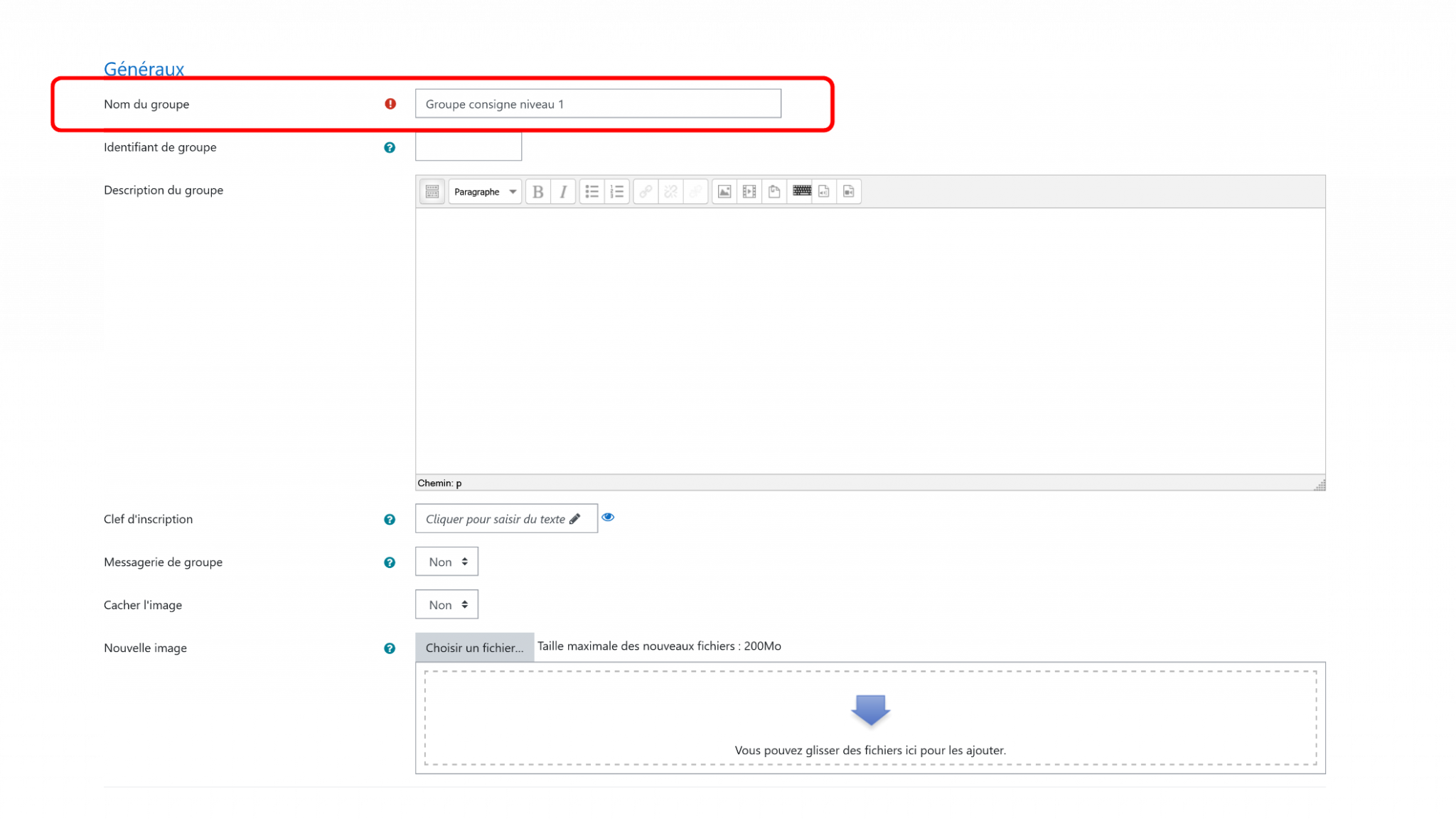Click the faded auto-link icon after the unlink icon

(x=695, y=191)
